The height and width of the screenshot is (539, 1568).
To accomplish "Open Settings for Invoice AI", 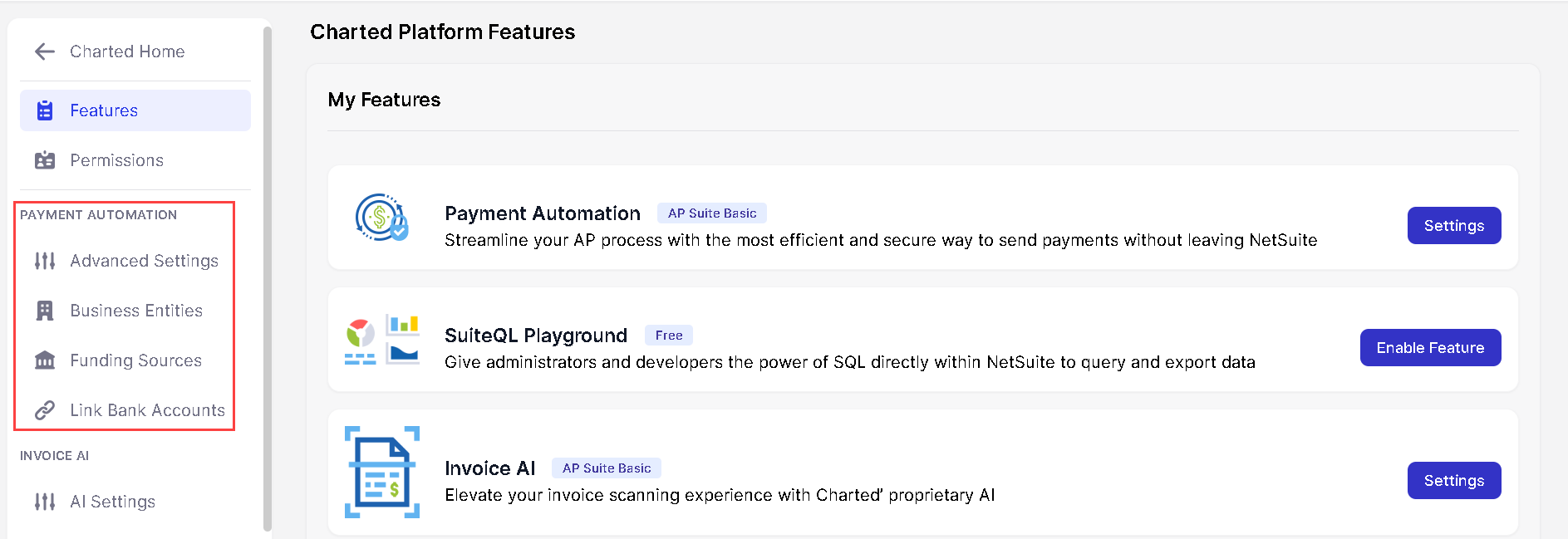I will (1453, 481).
